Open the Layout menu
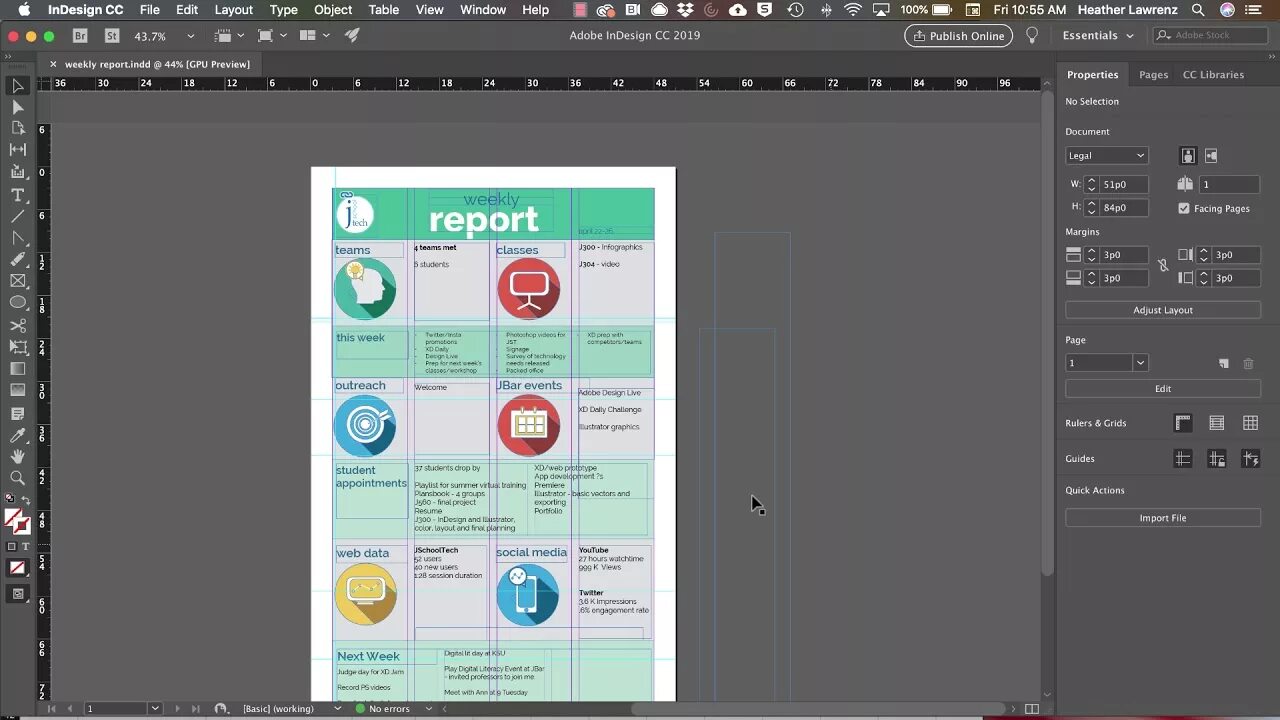Image resolution: width=1280 pixels, height=720 pixels. [x=233, y=10]
